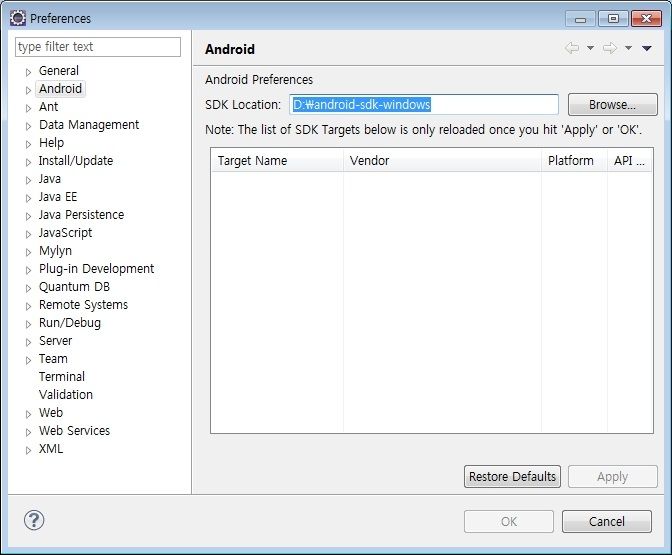Select Quantum DB in the tree
Screen dimensions: 672x555
[74, 287]
